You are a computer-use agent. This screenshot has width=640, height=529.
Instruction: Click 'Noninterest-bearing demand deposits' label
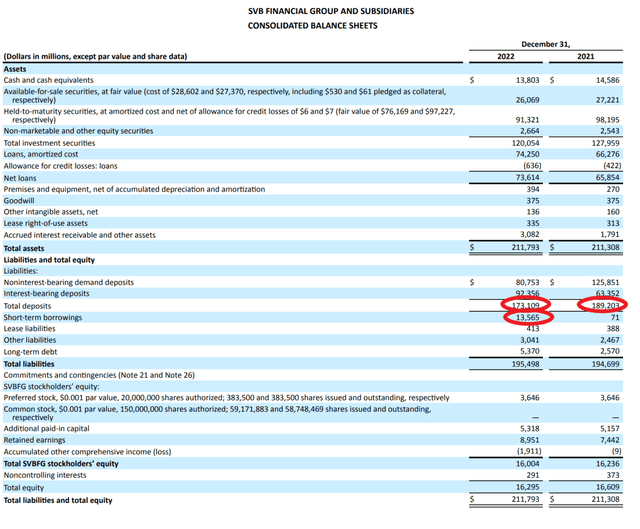(69, 282)
